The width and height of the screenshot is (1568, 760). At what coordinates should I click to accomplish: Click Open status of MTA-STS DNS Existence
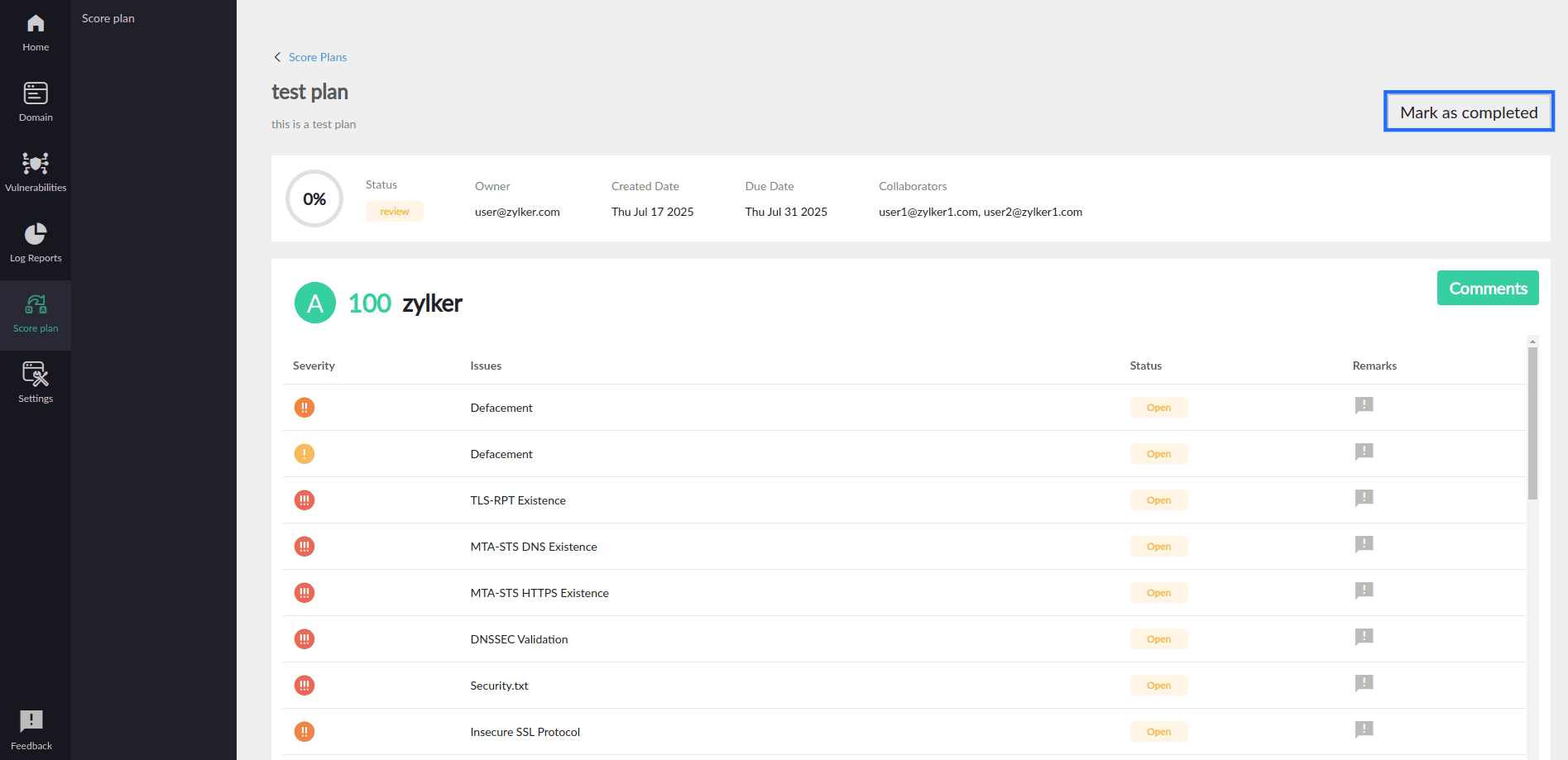pyautogui.click(x=1158, y=547)
